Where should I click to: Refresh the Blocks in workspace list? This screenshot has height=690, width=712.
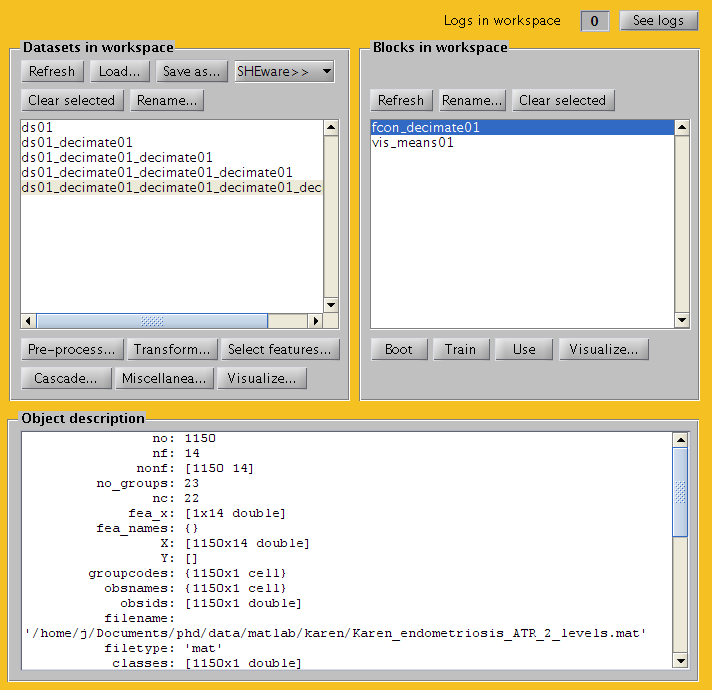tap(401, 100)
